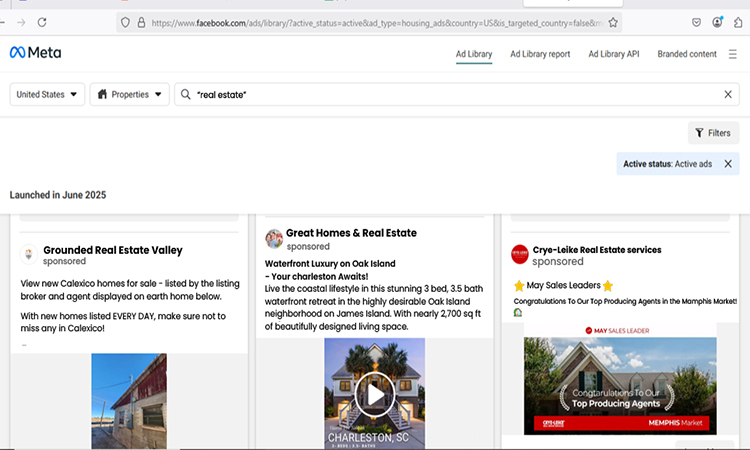Click the Grounded Real Estate Valley page name
The image size is (750, 450).
point(113,250)
